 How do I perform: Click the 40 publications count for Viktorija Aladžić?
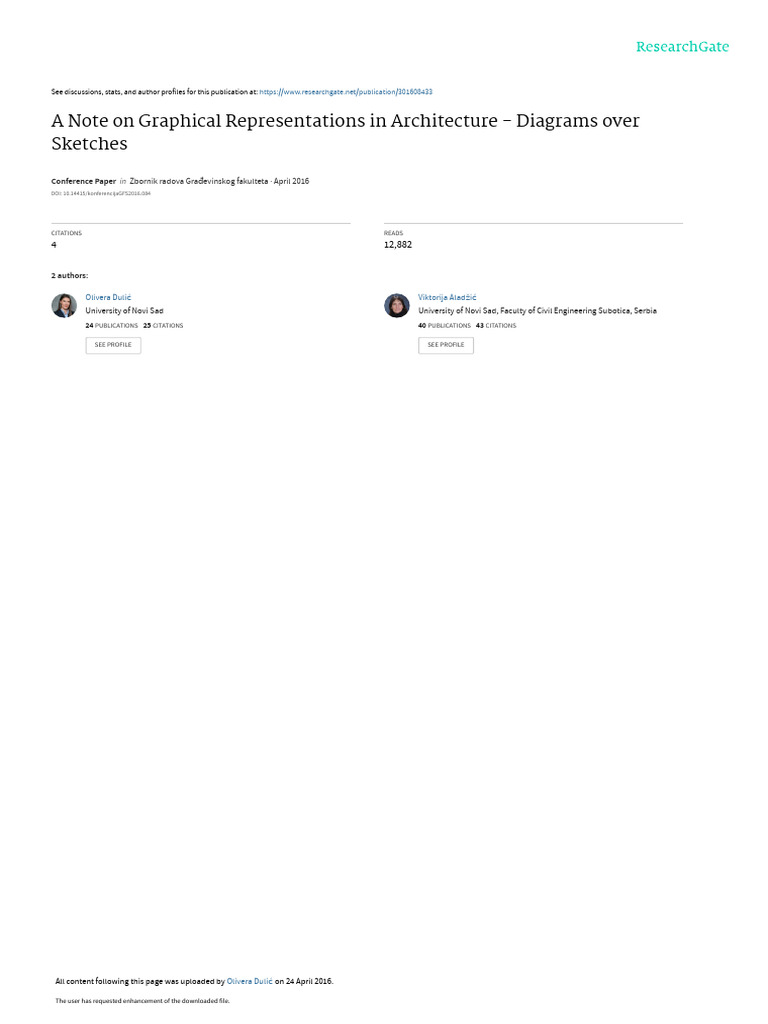click(444, 325)
